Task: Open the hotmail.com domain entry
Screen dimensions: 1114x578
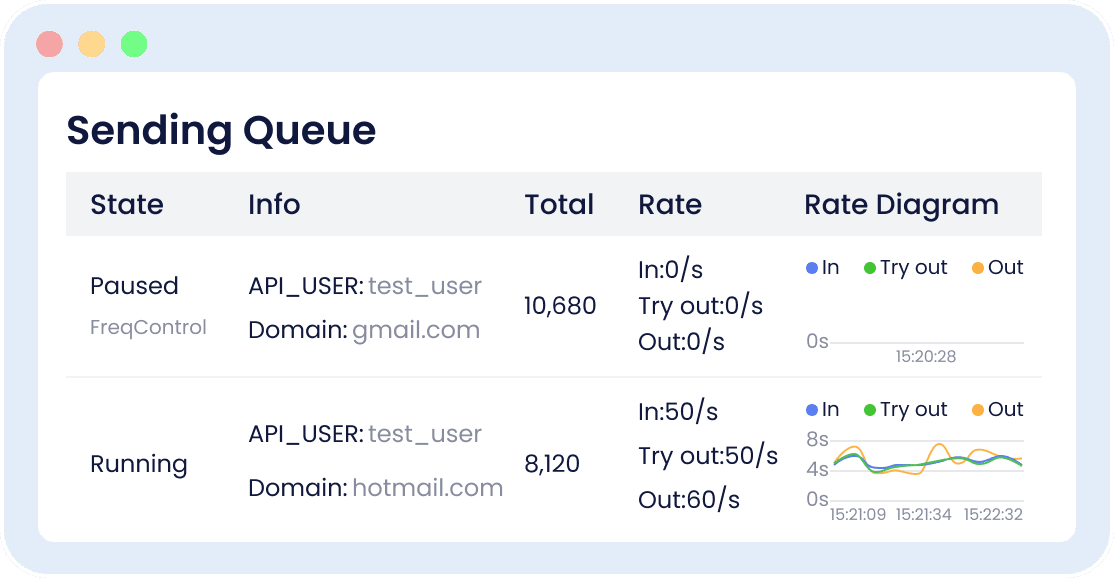Action: click(x=428, y=488)
